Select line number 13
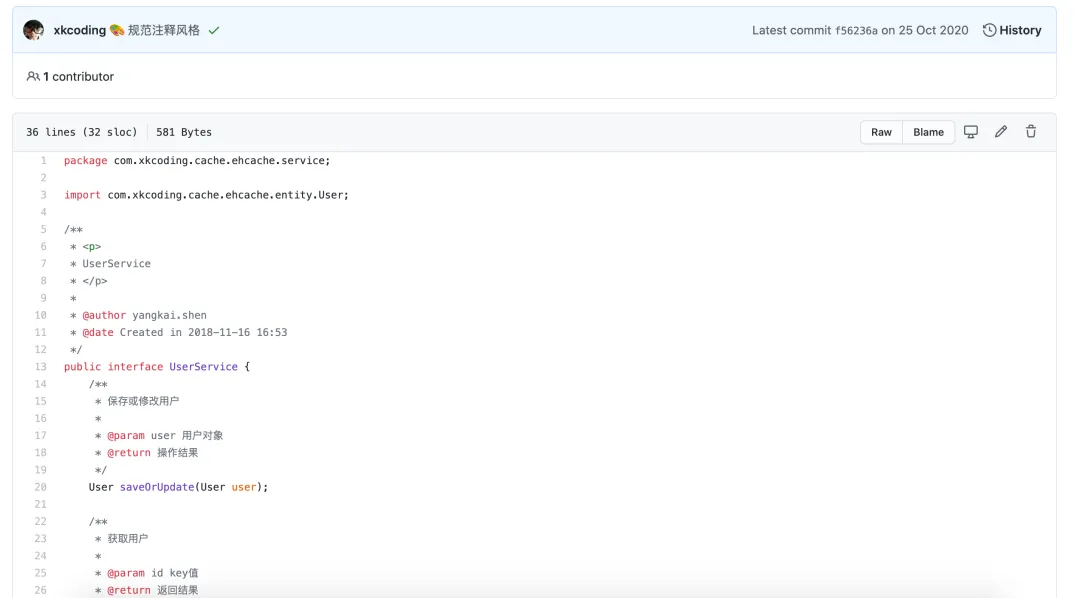The image size is (1080, 598). 41,367
